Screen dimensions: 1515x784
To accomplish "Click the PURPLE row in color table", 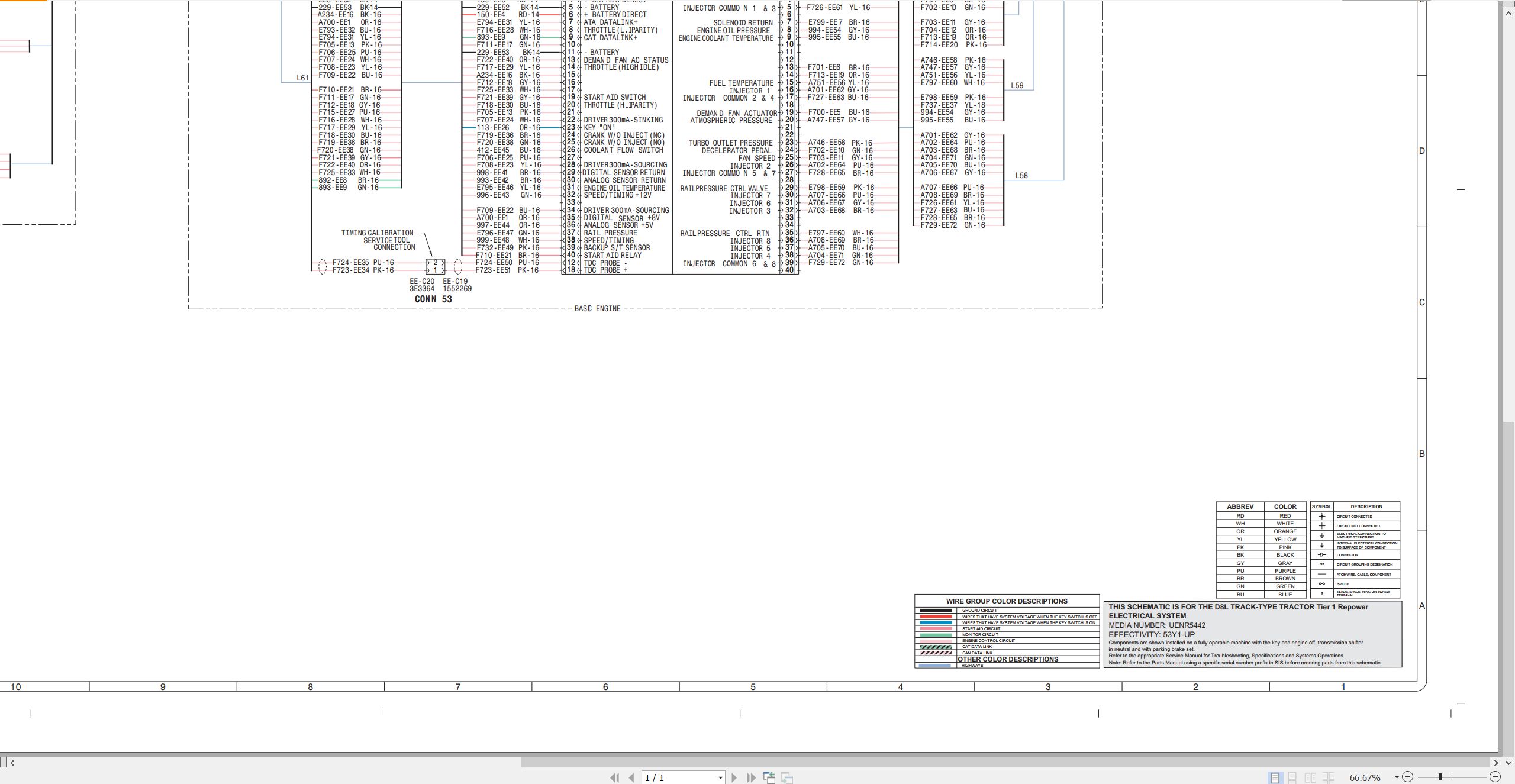I will click(x=1262, y=571).
